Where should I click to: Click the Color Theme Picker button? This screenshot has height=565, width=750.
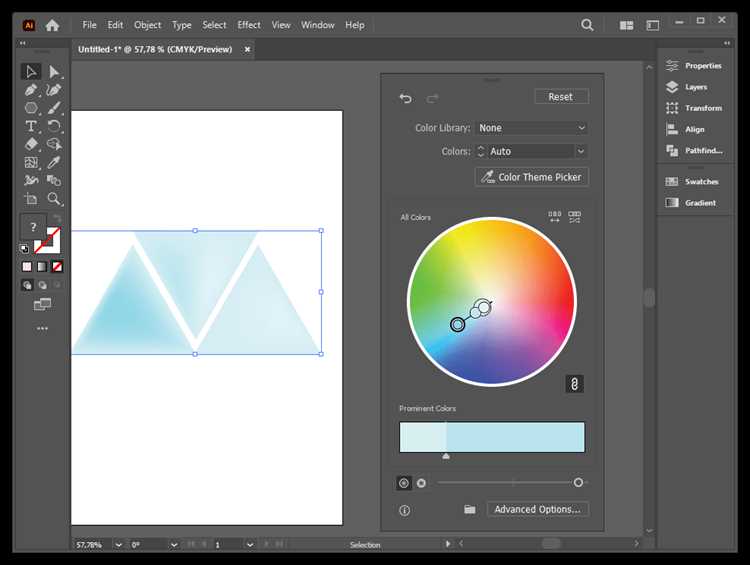(x=531, y=177)
